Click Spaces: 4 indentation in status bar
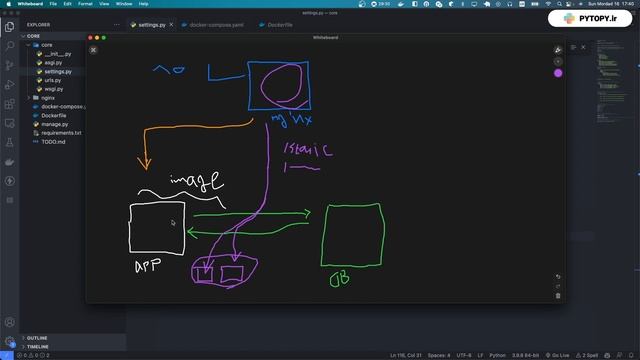 [x=439, y=356]
